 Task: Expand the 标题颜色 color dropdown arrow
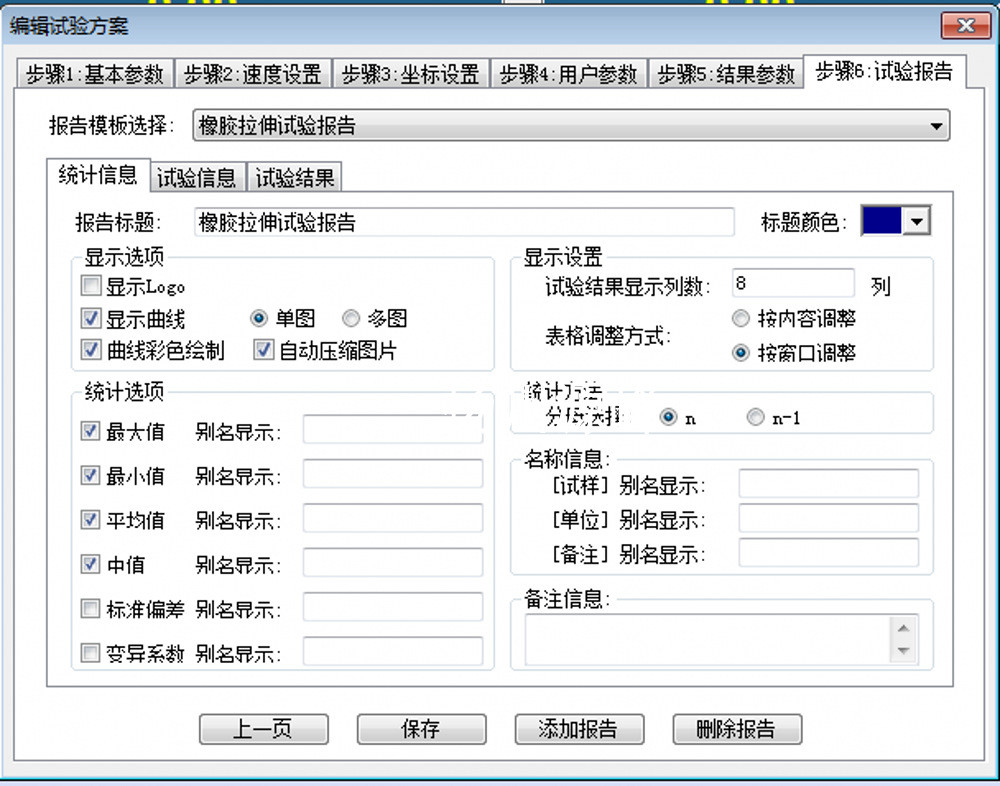[x=916, y=222]
